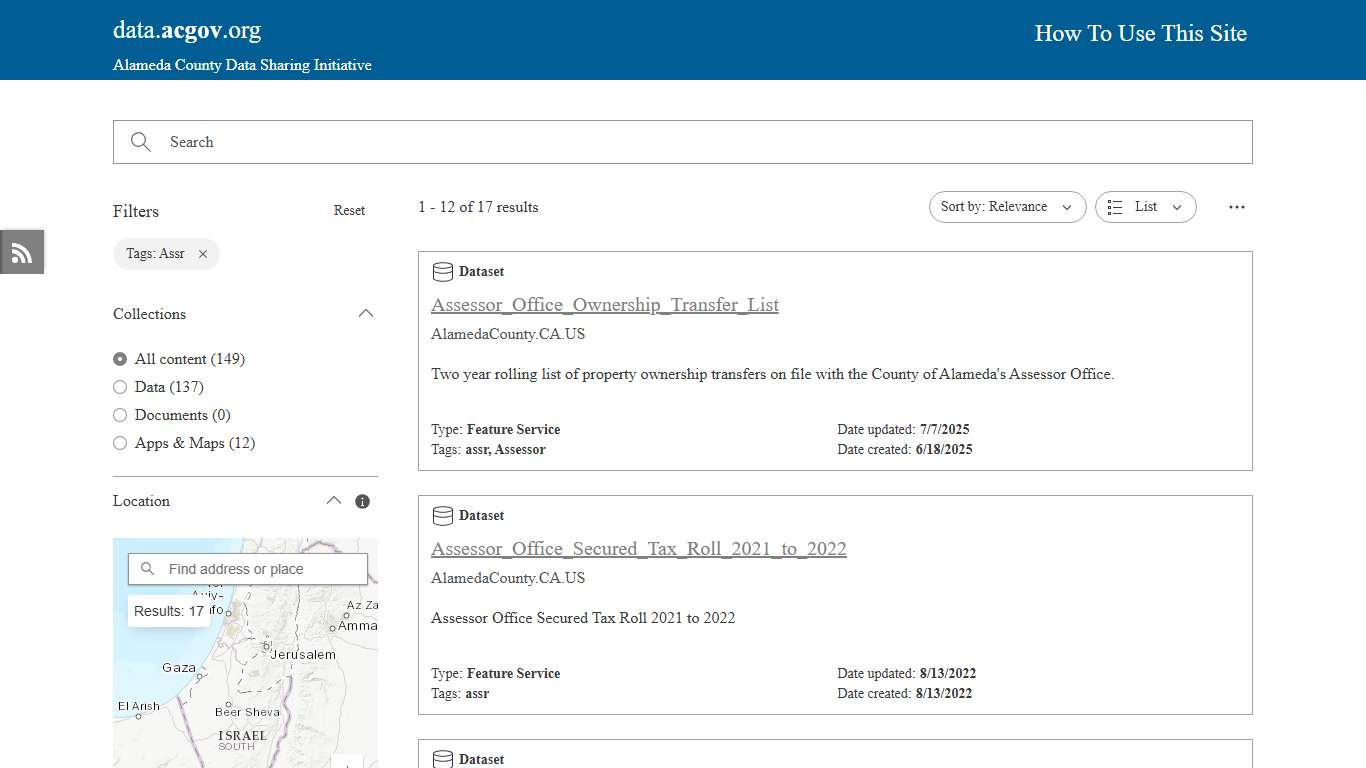
Task: Click the magnifier icon in the map address search
Action: tap(146, 568)
